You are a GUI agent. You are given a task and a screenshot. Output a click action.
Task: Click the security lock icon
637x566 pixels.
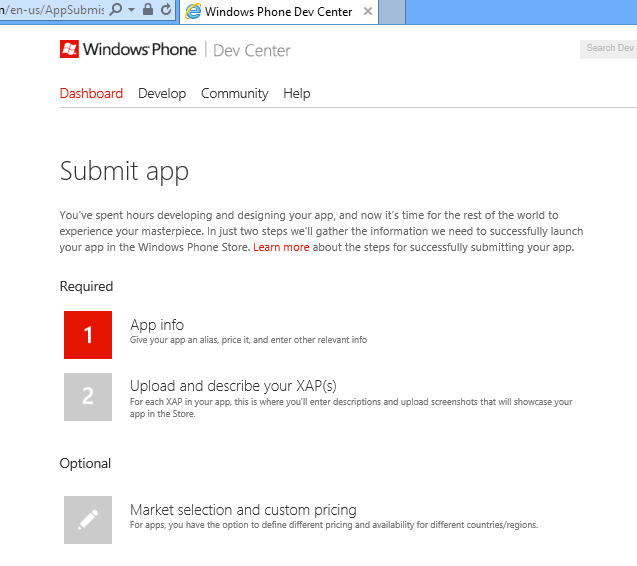pyautogui.click(x=148, y=9)
